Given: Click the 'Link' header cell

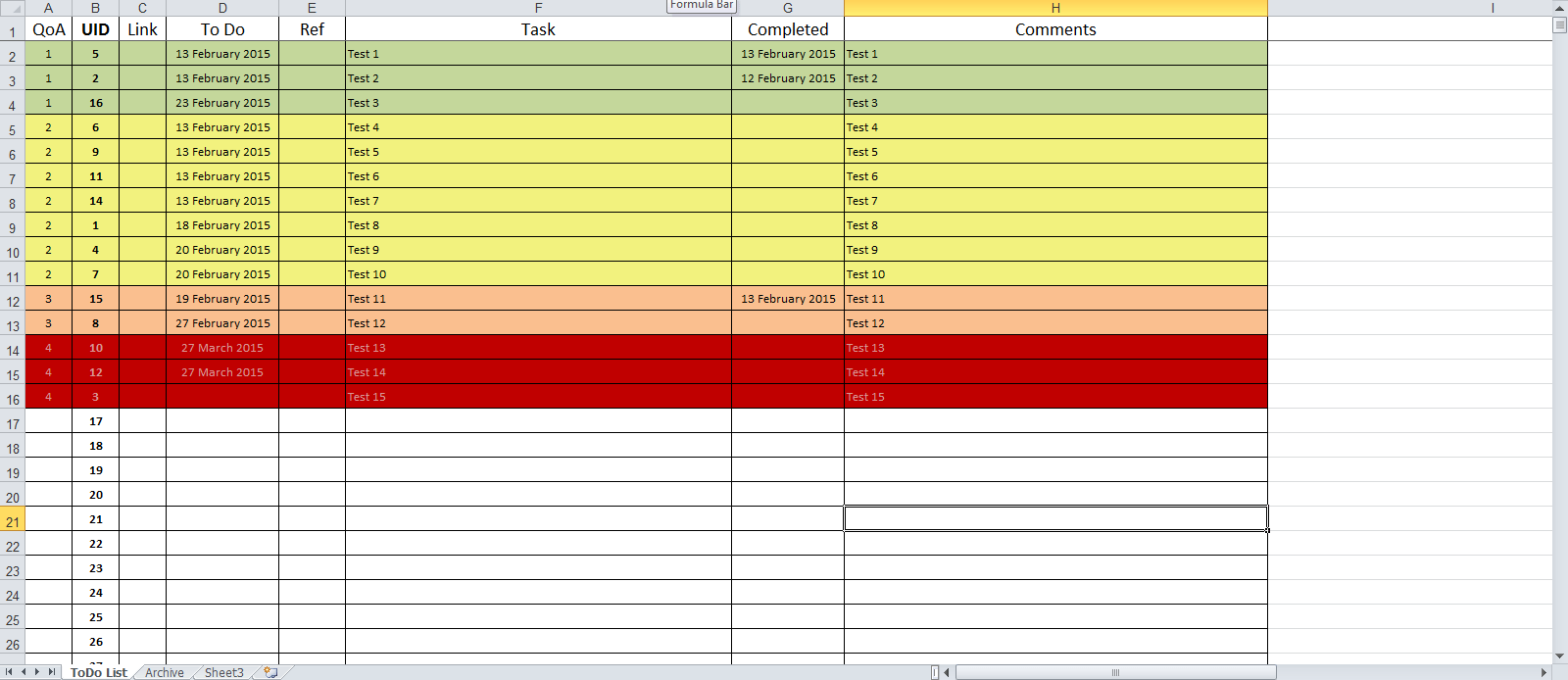Looking at the screenshot, I should pos(142,29).
